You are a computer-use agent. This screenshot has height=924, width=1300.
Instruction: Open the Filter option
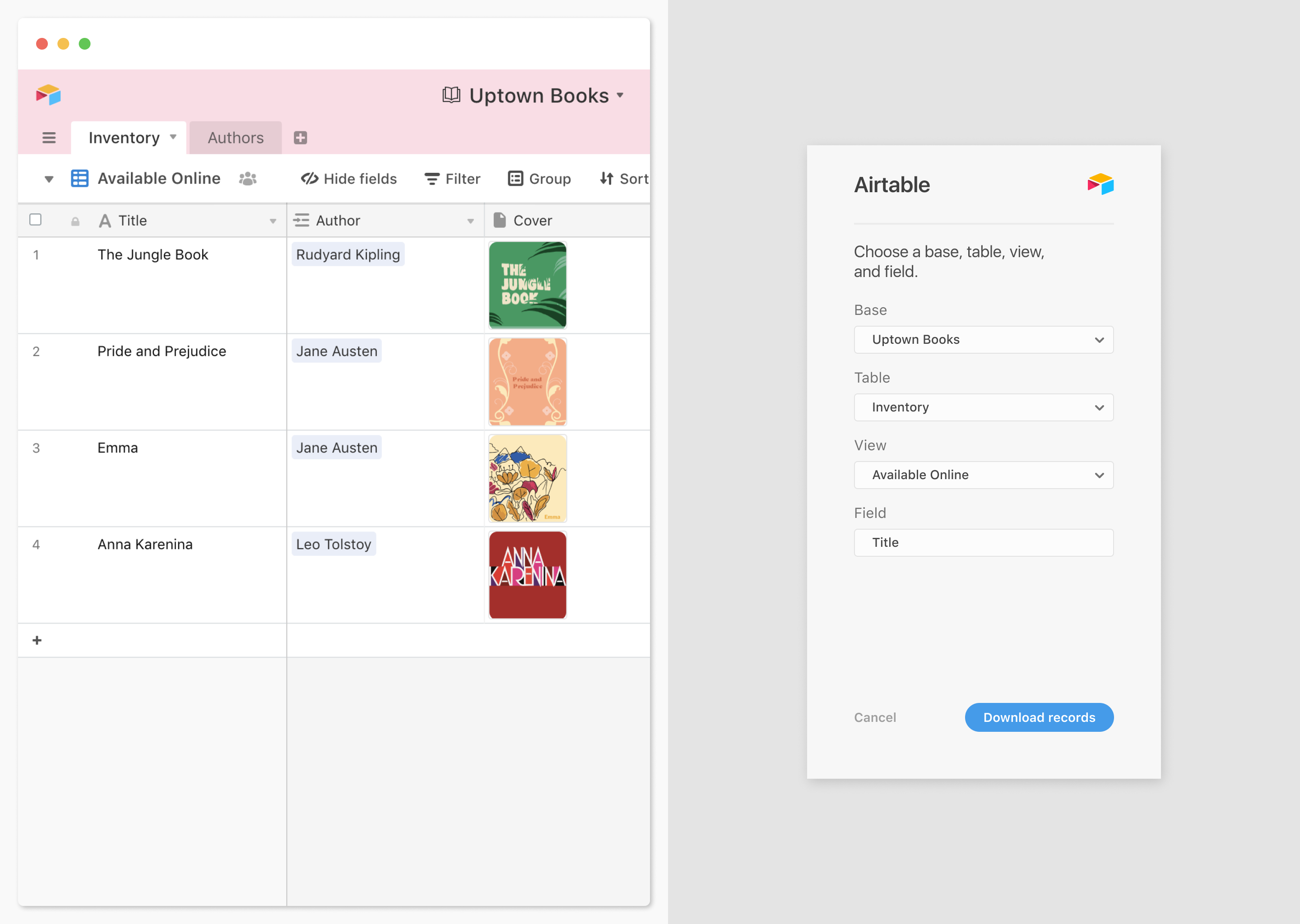[452, 179]
